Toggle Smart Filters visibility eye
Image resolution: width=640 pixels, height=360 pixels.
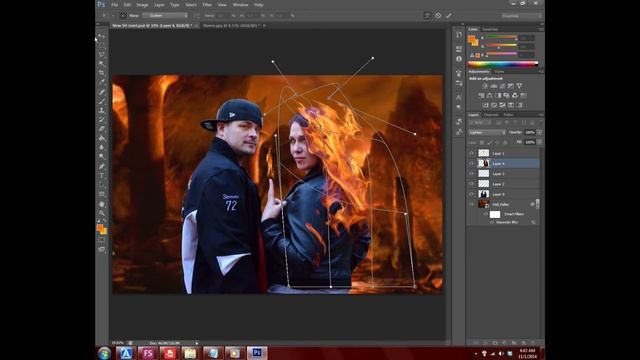486,214
